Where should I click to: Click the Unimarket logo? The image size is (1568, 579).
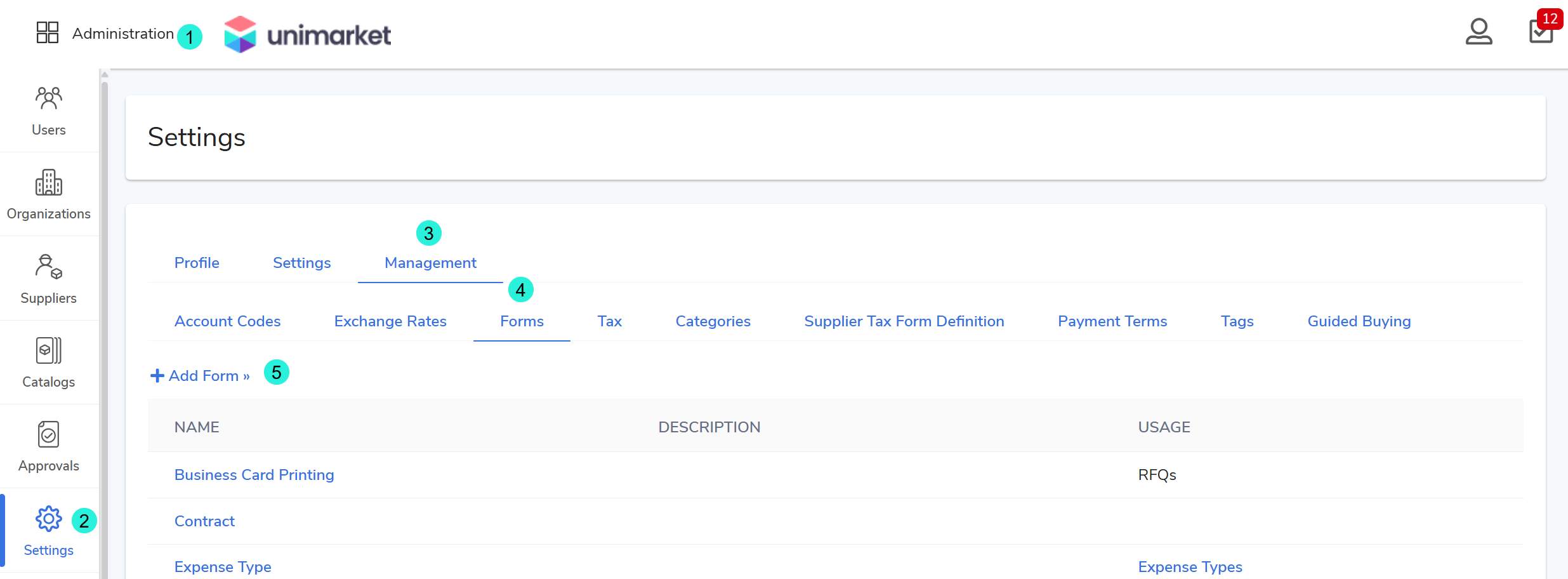pos(308,34)
